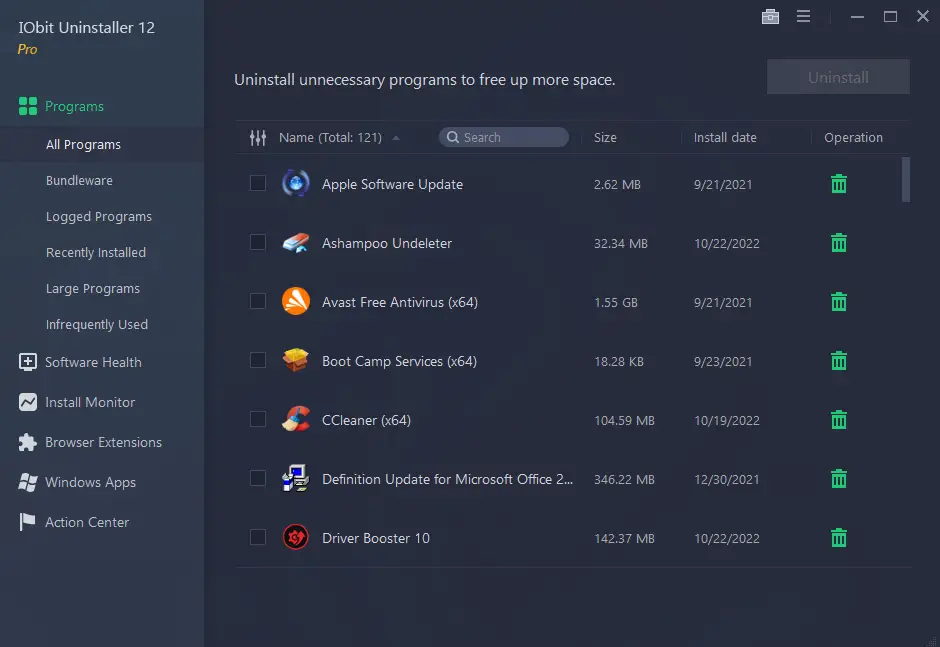The width and height of the screenshot is (940, 647).
Task: Sort by Install date column header
Action: coord(725,137)
